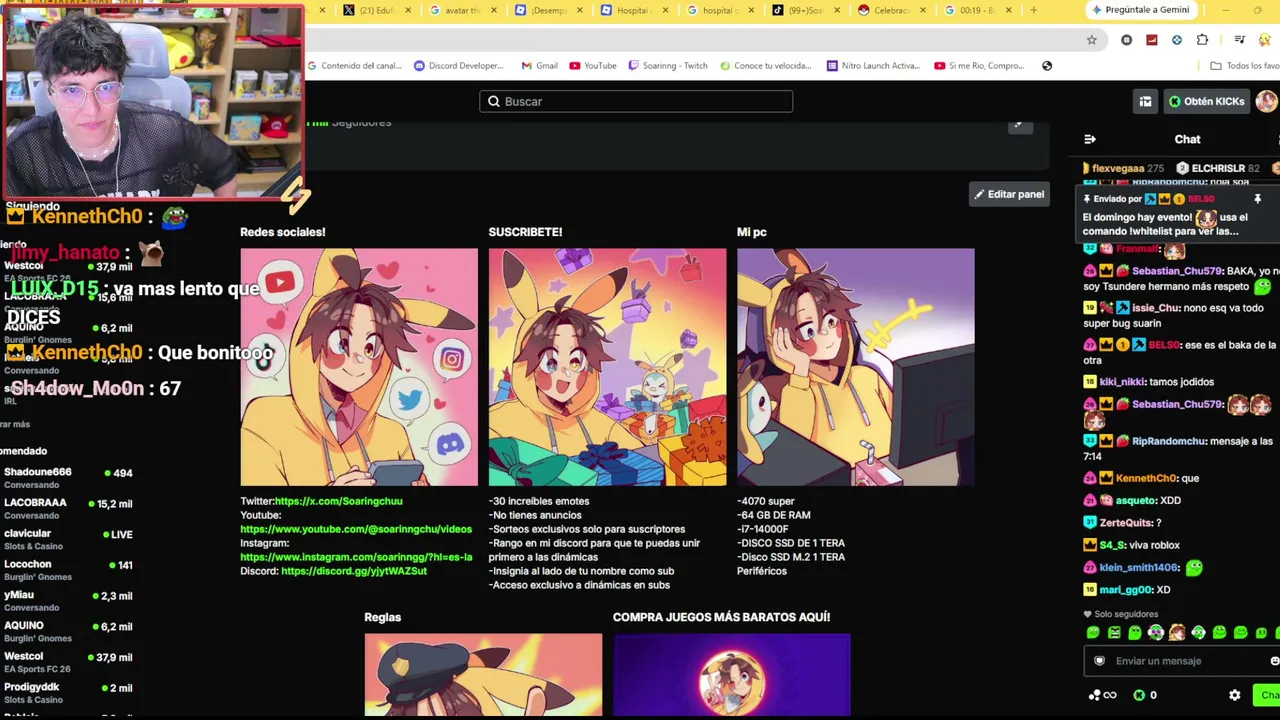The width and height of the screenshot is (1280, 720).
Task: Open the globe bookmark icon in bookmarks bar
Action: [x=1047, y=66]
